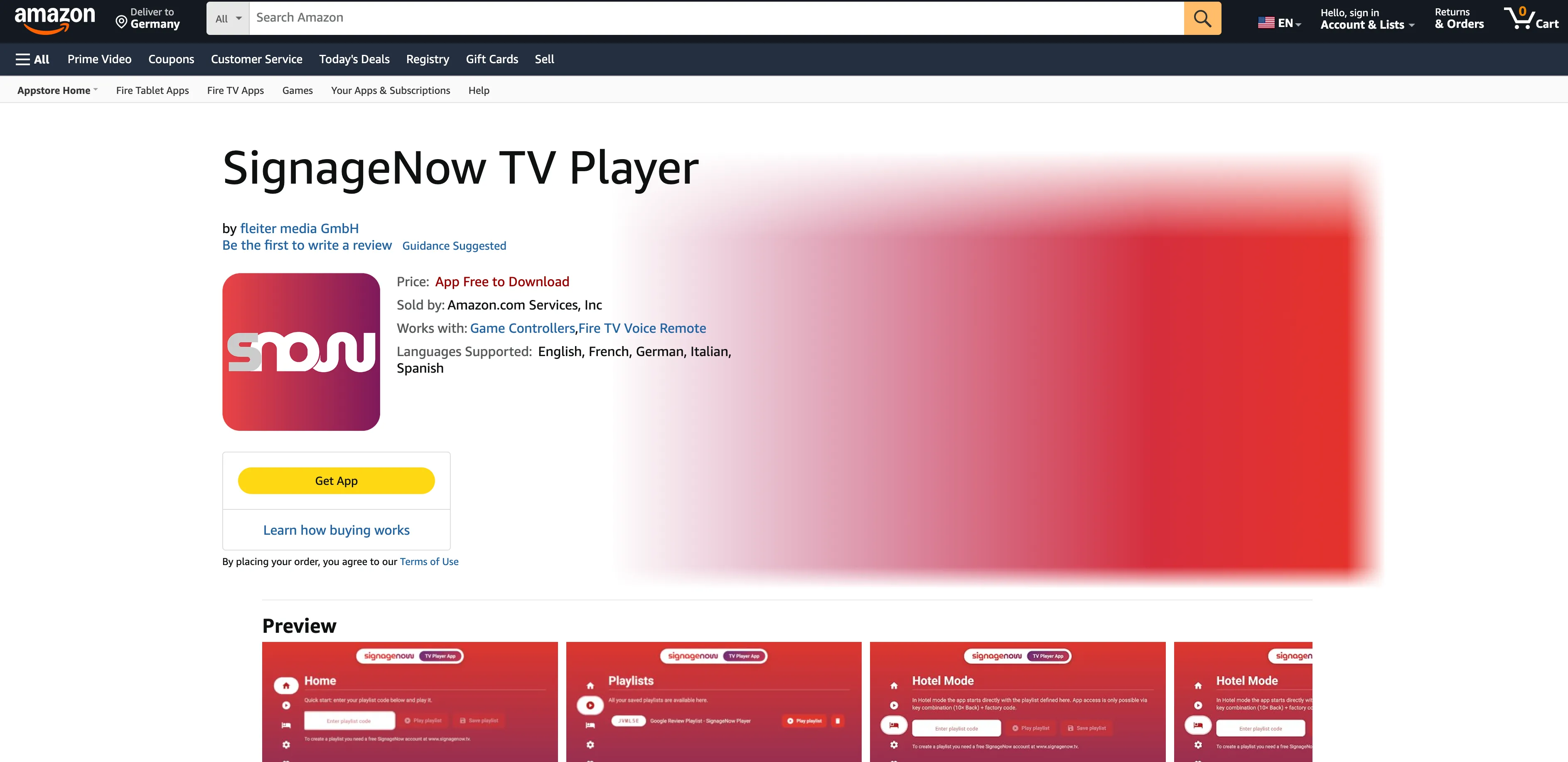1568x762 pixels.
Task: Expand the Appstore Home dropdown
Action: coord(57,90)
